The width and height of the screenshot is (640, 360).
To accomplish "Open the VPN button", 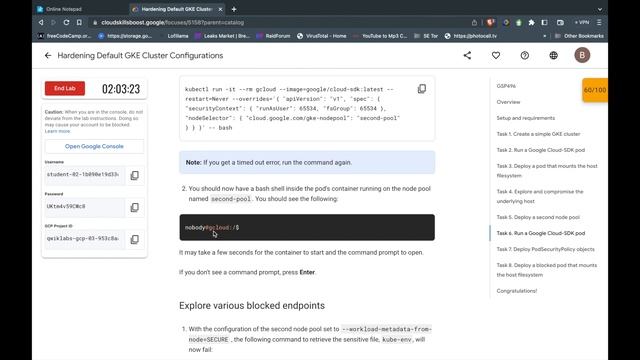I will click(582, 22).
